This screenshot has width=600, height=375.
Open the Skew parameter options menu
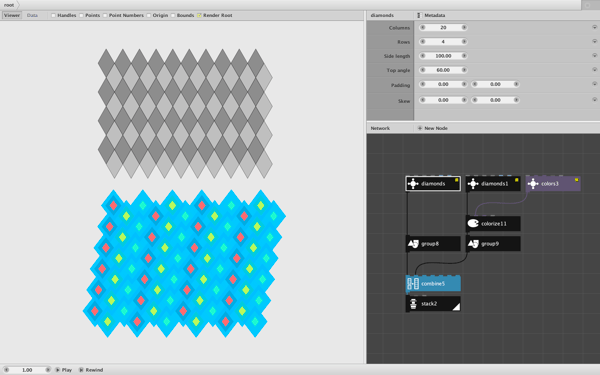(x=594, y=99)
